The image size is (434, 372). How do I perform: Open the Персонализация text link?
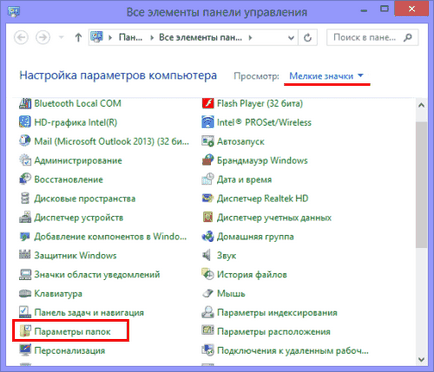click(x=70, y=351)
